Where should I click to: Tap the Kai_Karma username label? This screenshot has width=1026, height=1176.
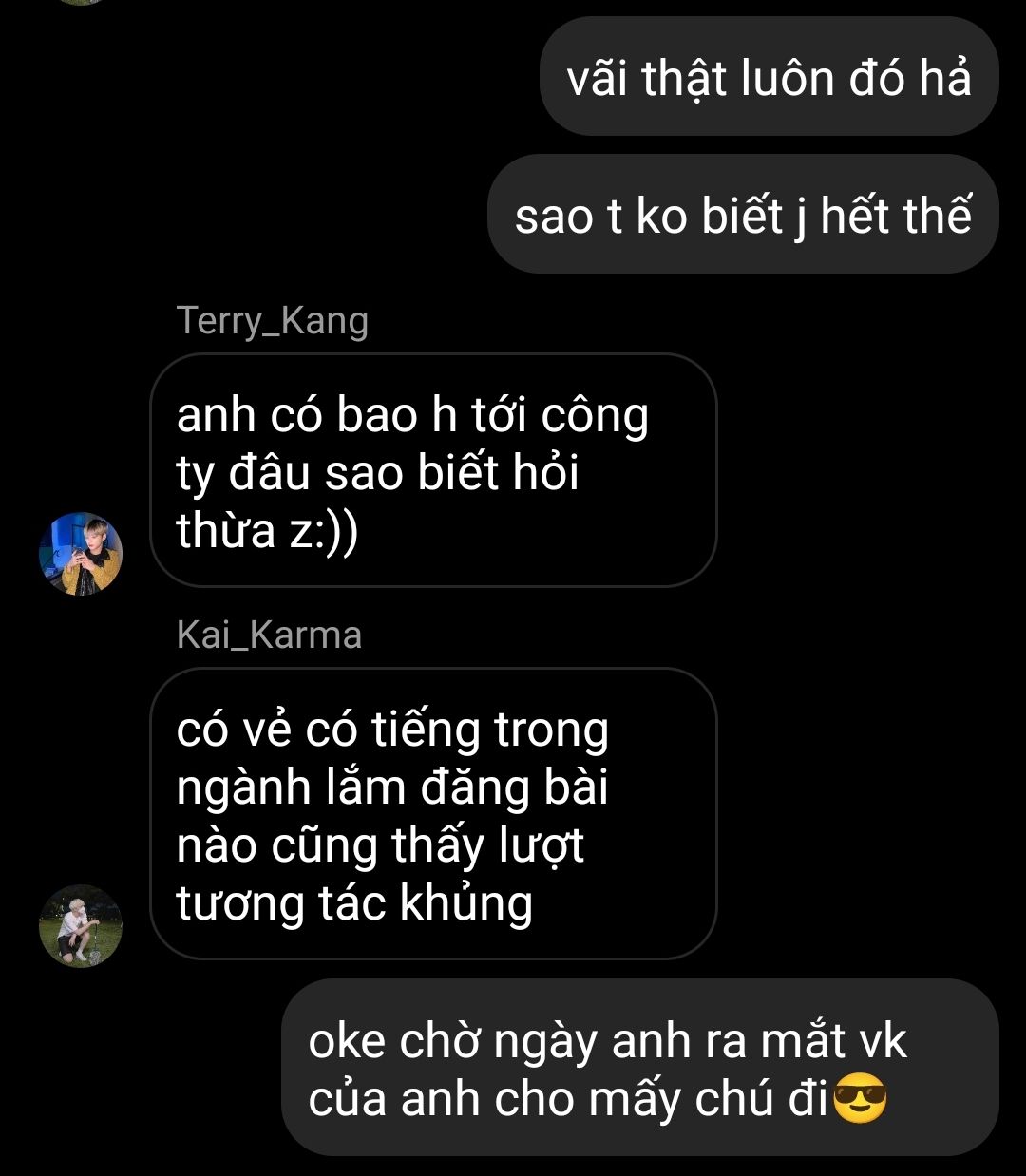(269, 635)
